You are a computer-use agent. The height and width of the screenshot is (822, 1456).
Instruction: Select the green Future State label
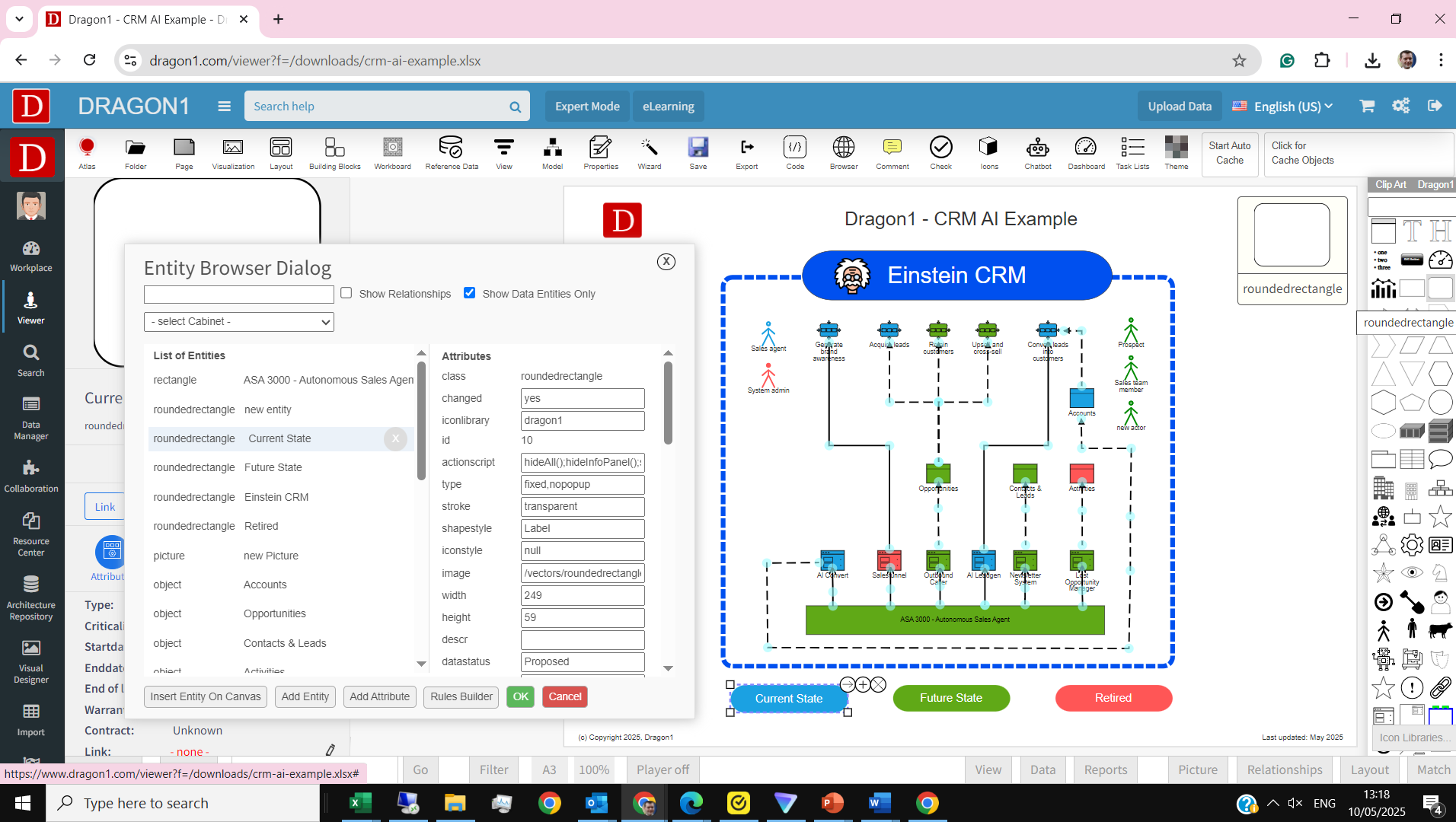[951, 698]
